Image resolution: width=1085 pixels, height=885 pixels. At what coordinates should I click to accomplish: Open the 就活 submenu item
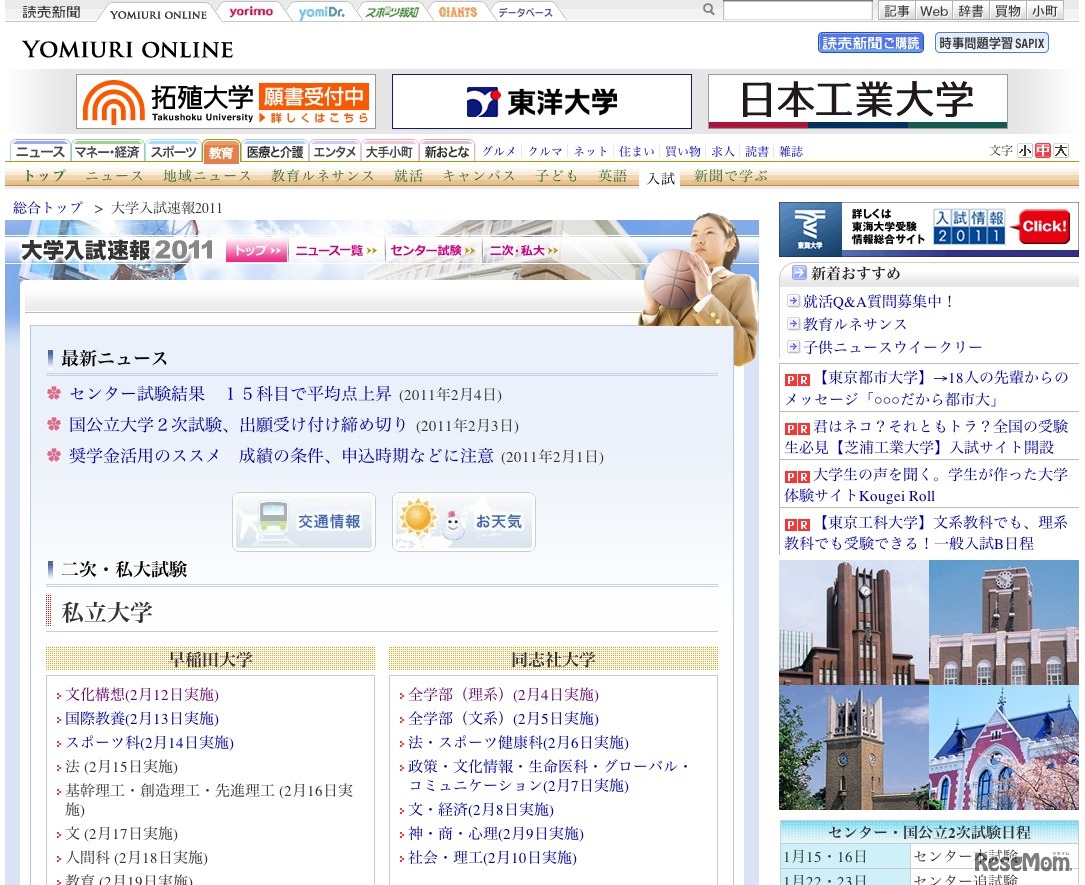(x=408, y=176)
